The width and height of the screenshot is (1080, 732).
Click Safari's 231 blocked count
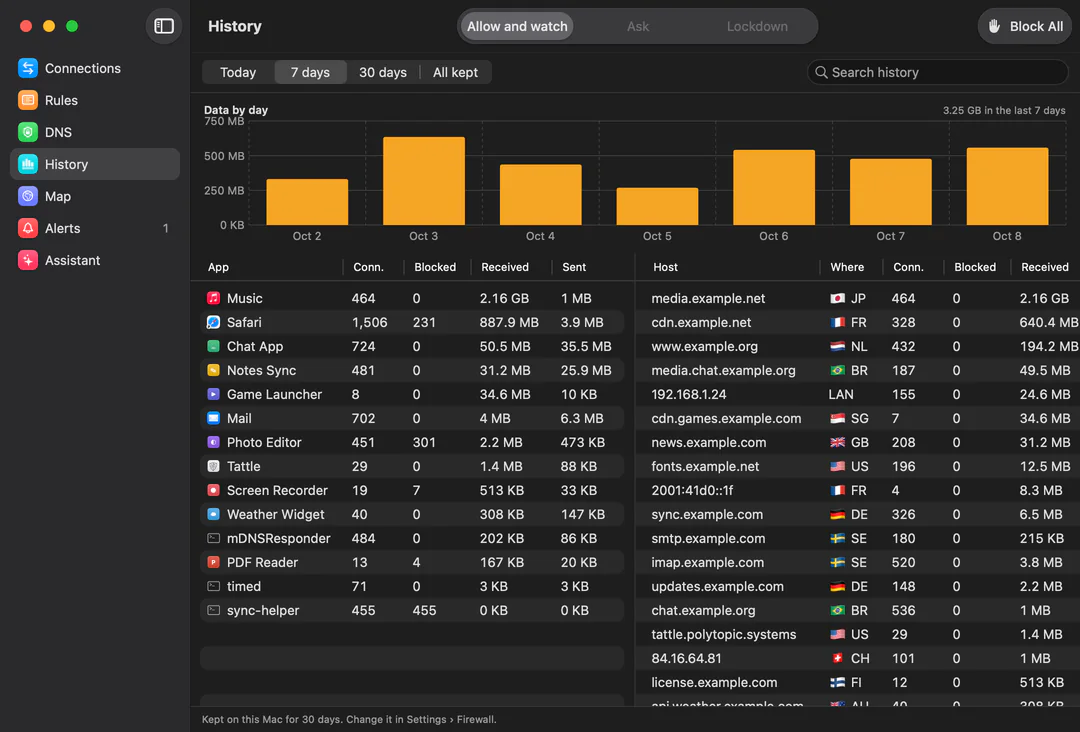click(x=424, y=322)
